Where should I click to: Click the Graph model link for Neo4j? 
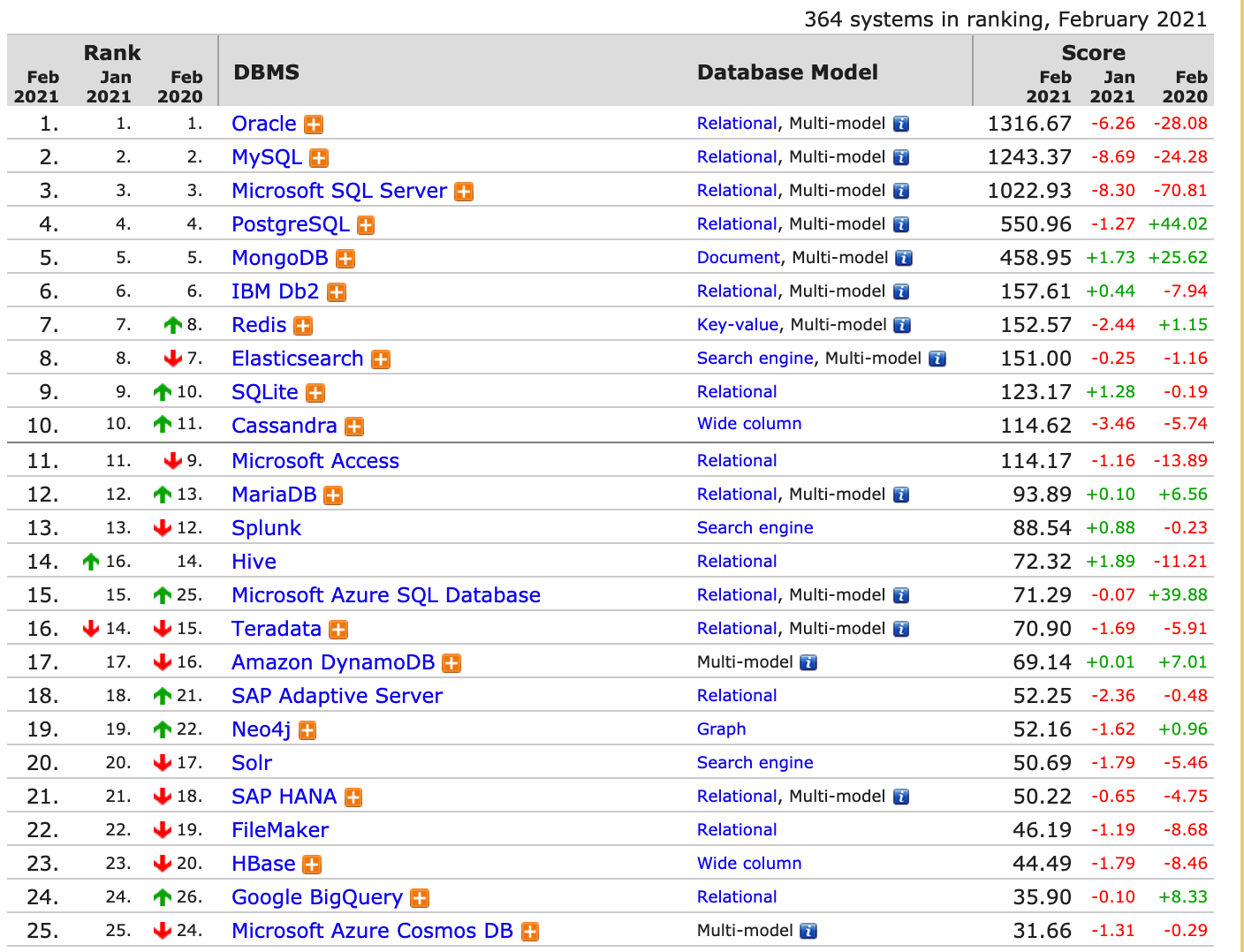[722, 729]
